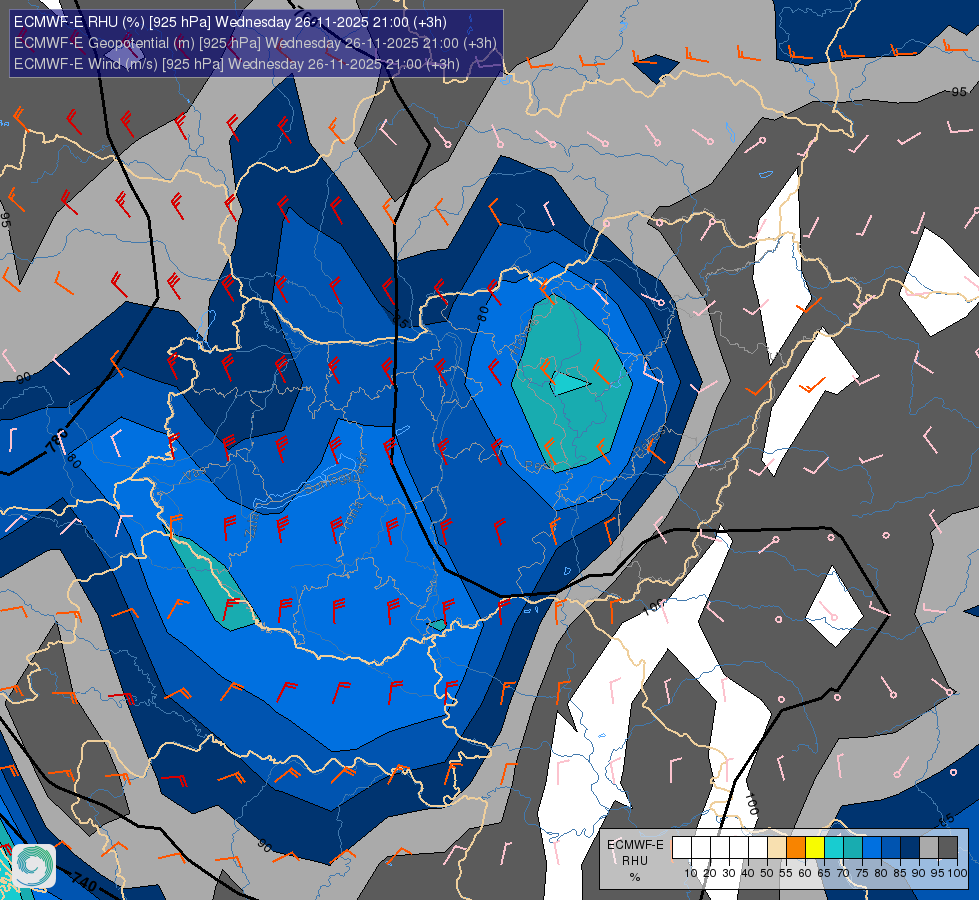Click the legend tick label 60
This screenshot has height=900, width=979.
pos(805,873)
